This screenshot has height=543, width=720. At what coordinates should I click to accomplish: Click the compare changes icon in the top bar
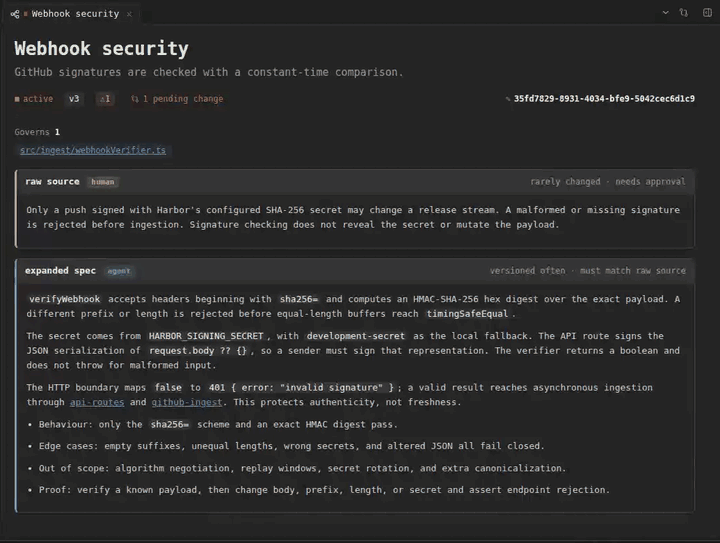point(684,13)
